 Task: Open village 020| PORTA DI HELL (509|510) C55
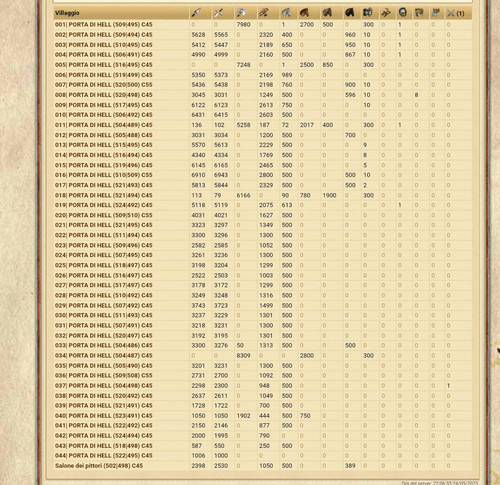click(104, 215)
